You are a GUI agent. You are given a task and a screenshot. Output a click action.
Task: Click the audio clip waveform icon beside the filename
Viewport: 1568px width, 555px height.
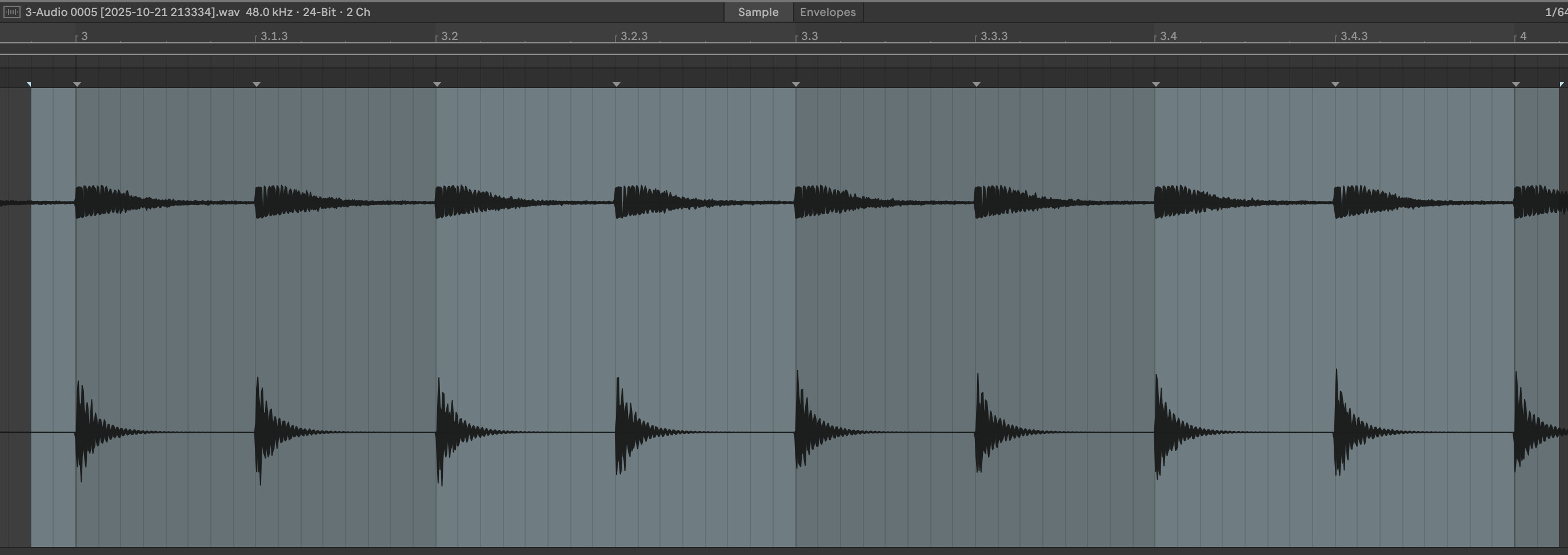(x=11, y=12)
